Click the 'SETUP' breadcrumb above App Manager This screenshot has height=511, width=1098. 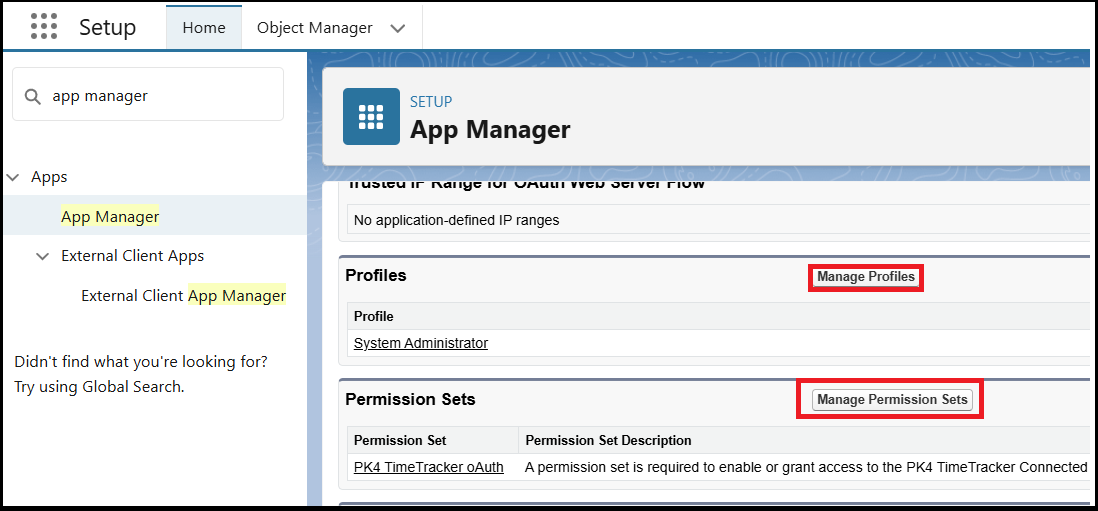tap(431, 102)
